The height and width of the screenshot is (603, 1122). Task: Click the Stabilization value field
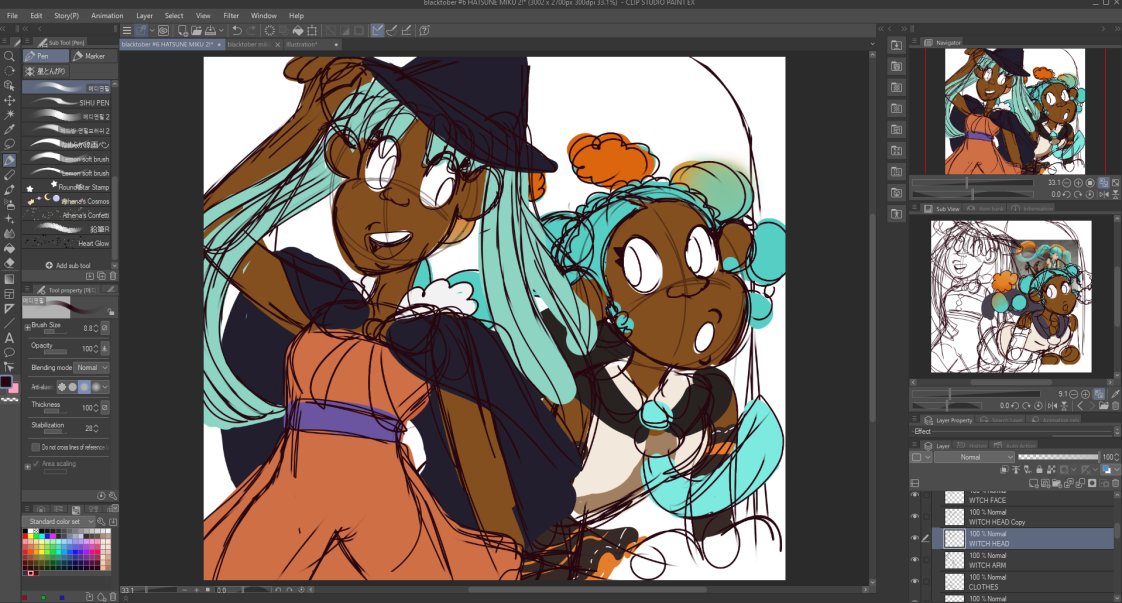[87, 428]
